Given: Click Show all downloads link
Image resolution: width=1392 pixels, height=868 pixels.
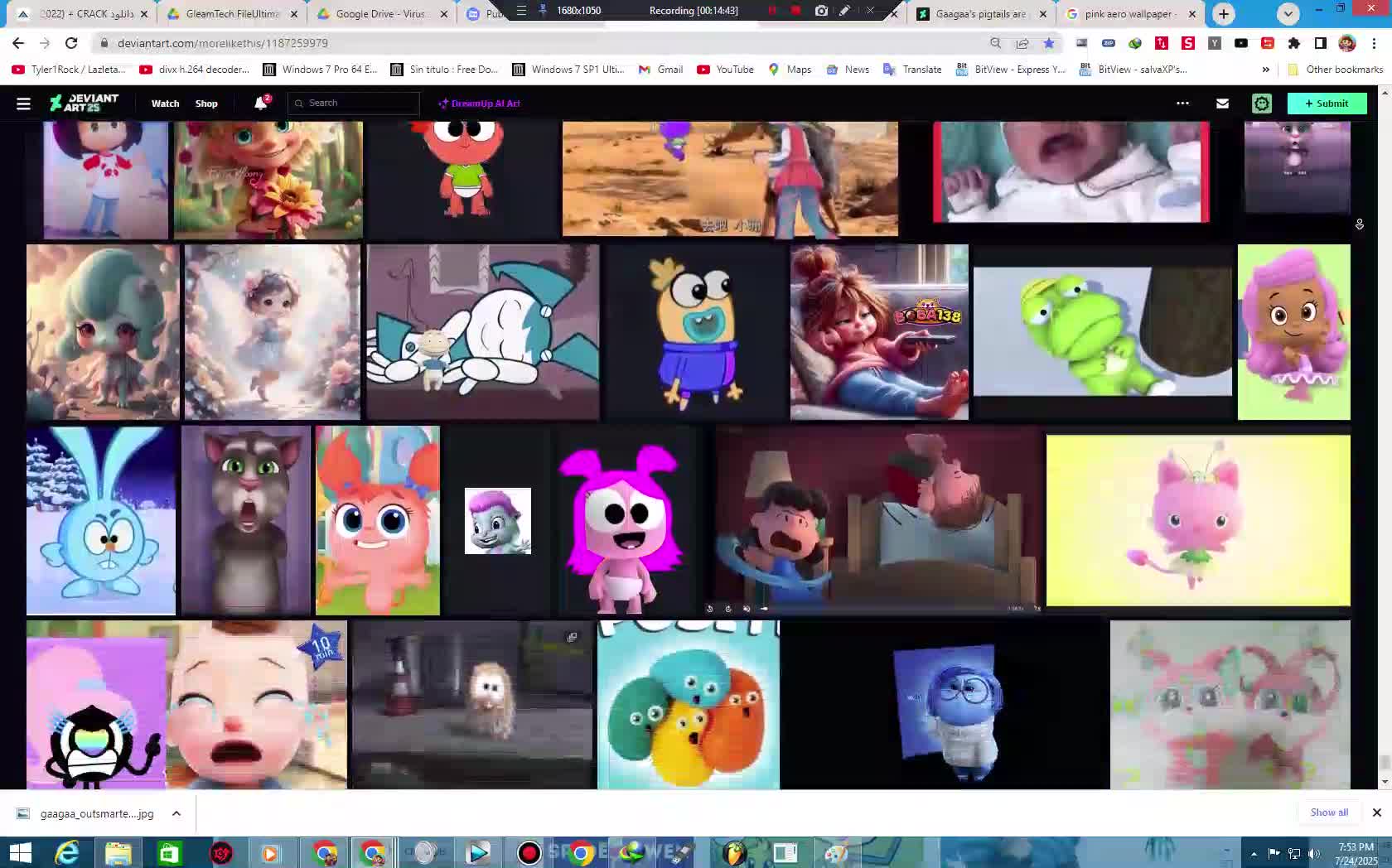Looking at the screenshot, I should (x=1329, y=813).
